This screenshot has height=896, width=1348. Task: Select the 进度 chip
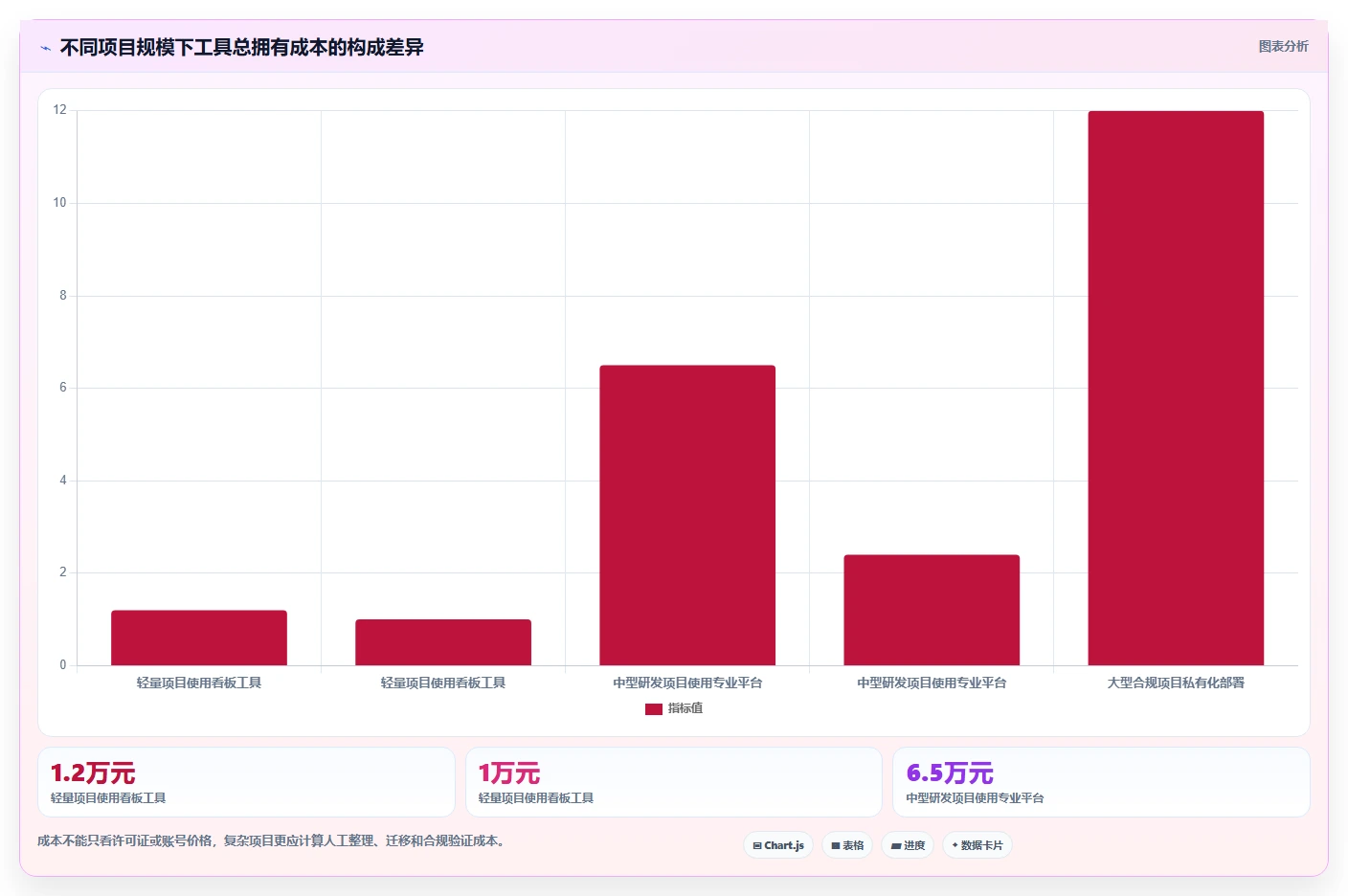[x=908, y=845]
